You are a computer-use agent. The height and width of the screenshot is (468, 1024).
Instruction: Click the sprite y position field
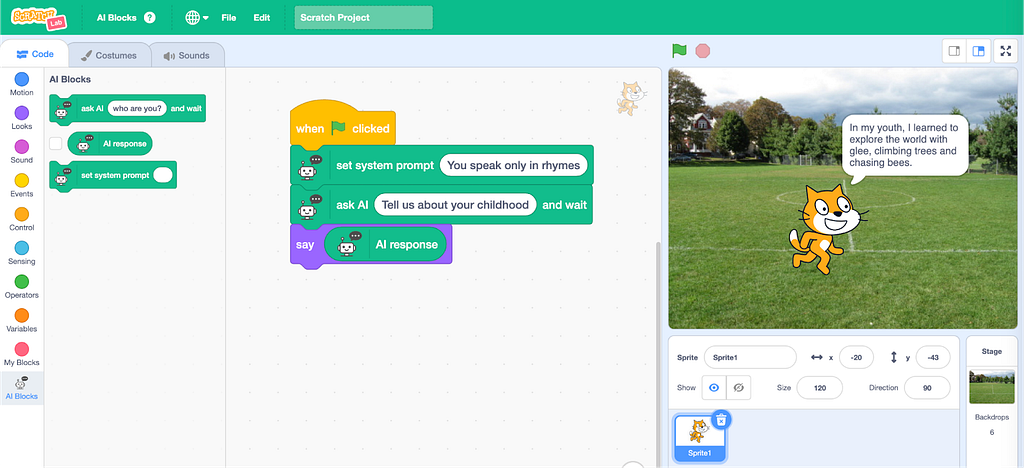[x=933, y=358]
